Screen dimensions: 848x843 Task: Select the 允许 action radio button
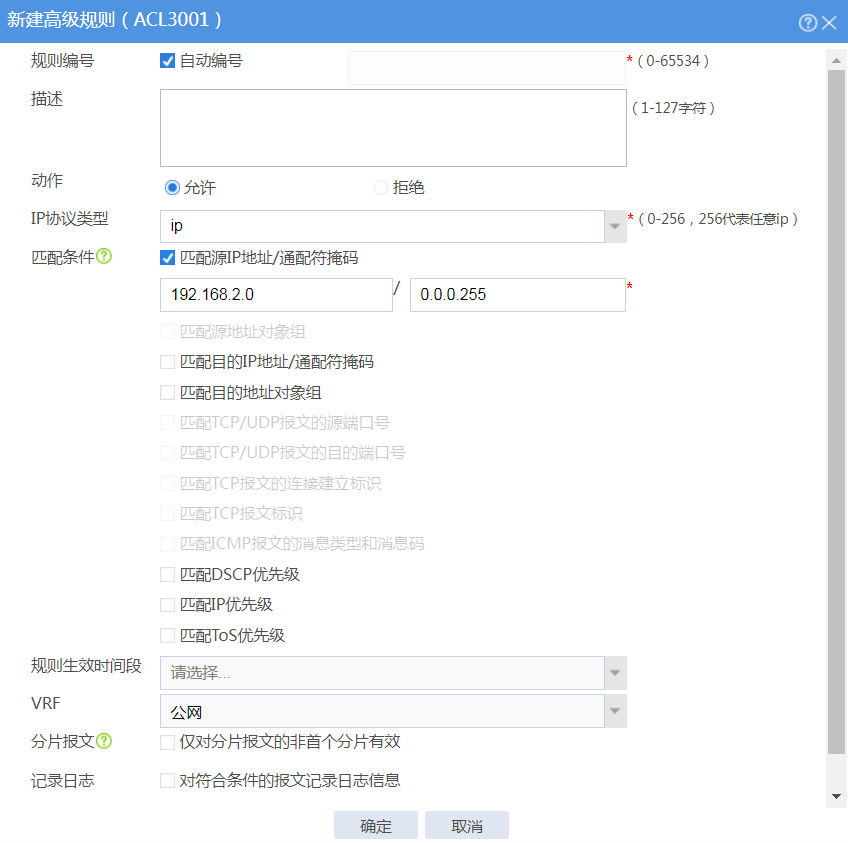coord(172,187)
